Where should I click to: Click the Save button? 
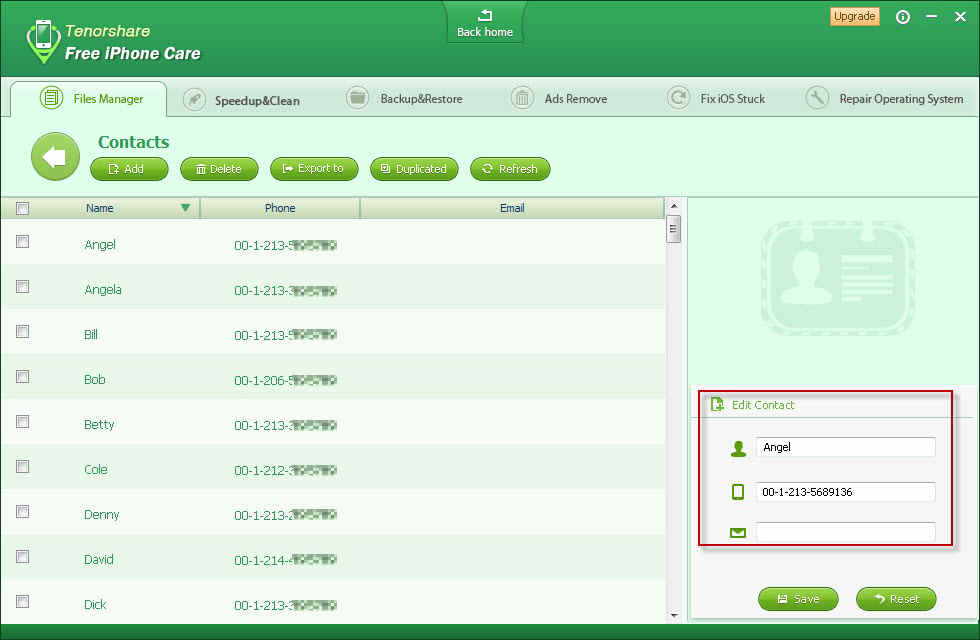point(798,599)
